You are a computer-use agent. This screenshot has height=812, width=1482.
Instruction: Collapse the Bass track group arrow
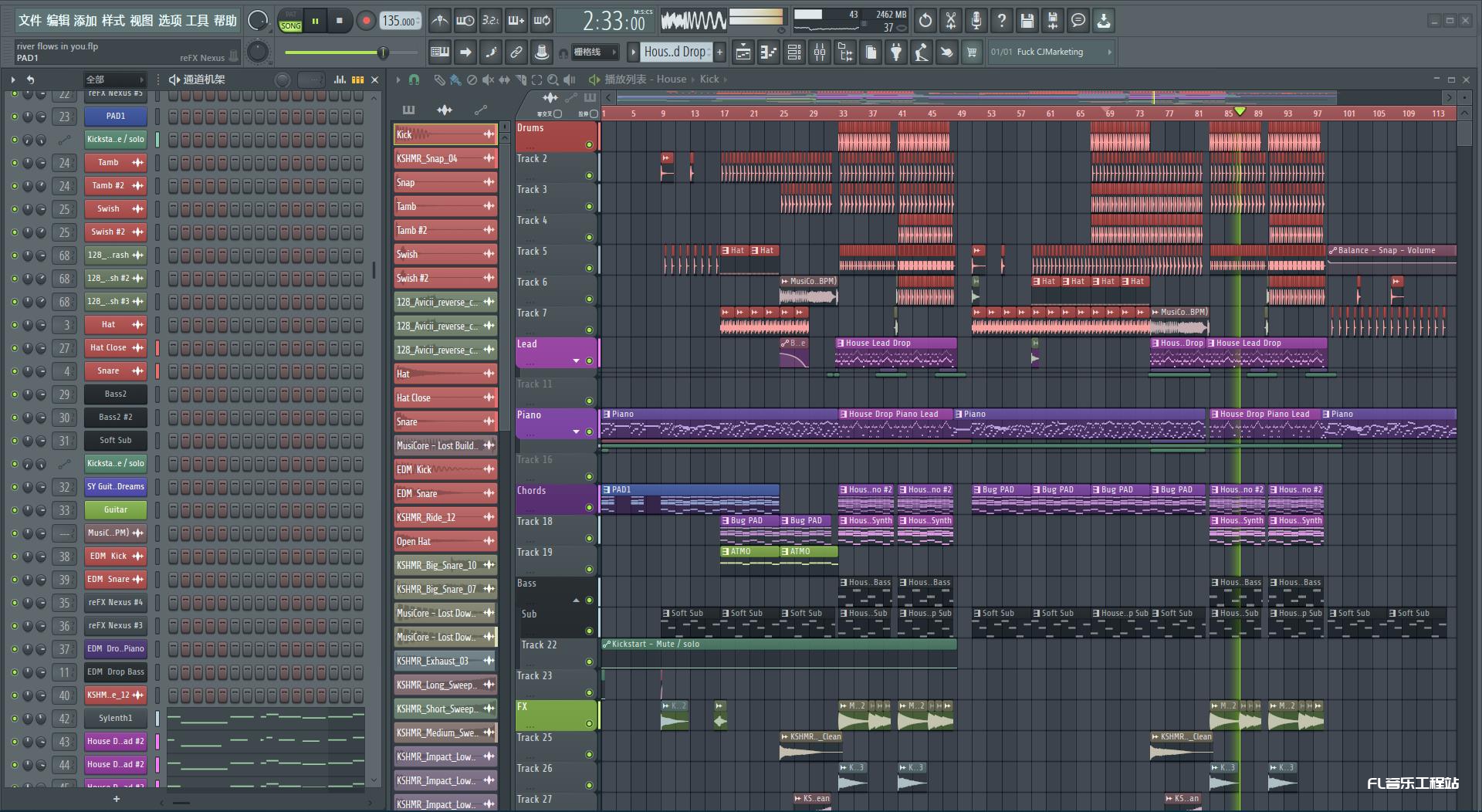click(576, 601)
